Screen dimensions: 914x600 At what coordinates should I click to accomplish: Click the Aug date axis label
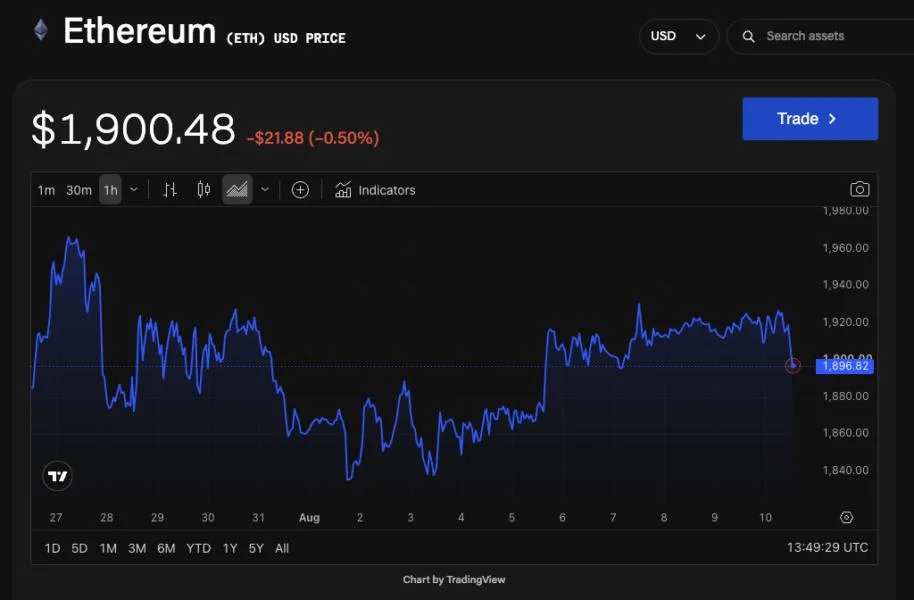(309, 517)
